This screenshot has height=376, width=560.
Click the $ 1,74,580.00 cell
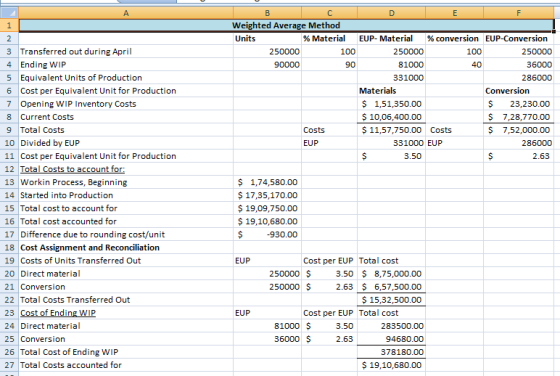coord(268,182)
